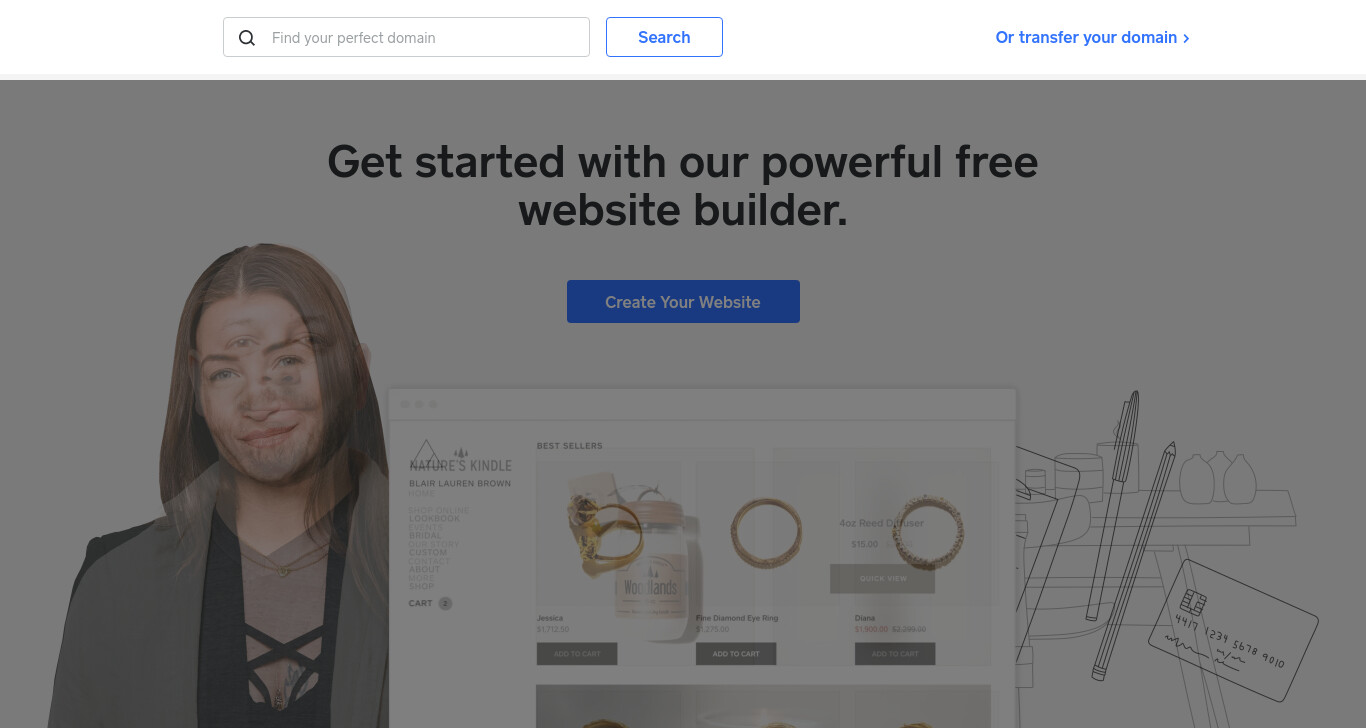Click the Search button
This screenshot has width=1366, height=728.
pos(664,37)
